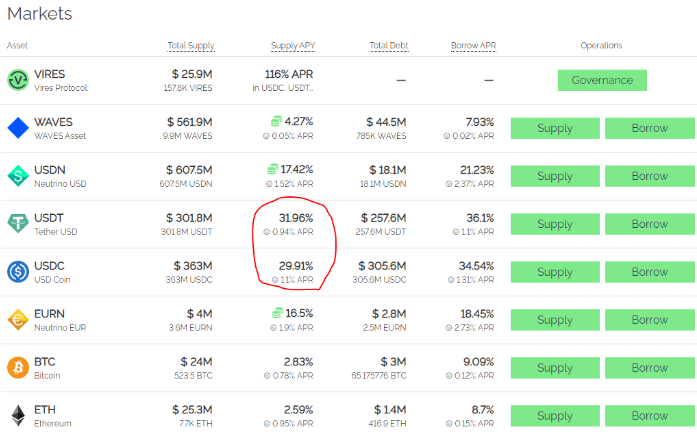697x436 pixels.
Task: Borrow BTC
Action: (649, 368)
